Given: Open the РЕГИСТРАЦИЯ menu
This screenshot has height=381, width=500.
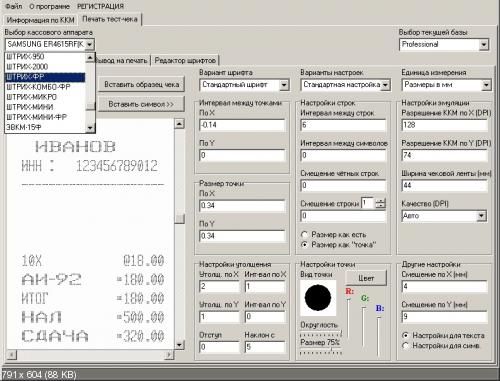Looking at the screenshot, I should click(x=100, y=6).
